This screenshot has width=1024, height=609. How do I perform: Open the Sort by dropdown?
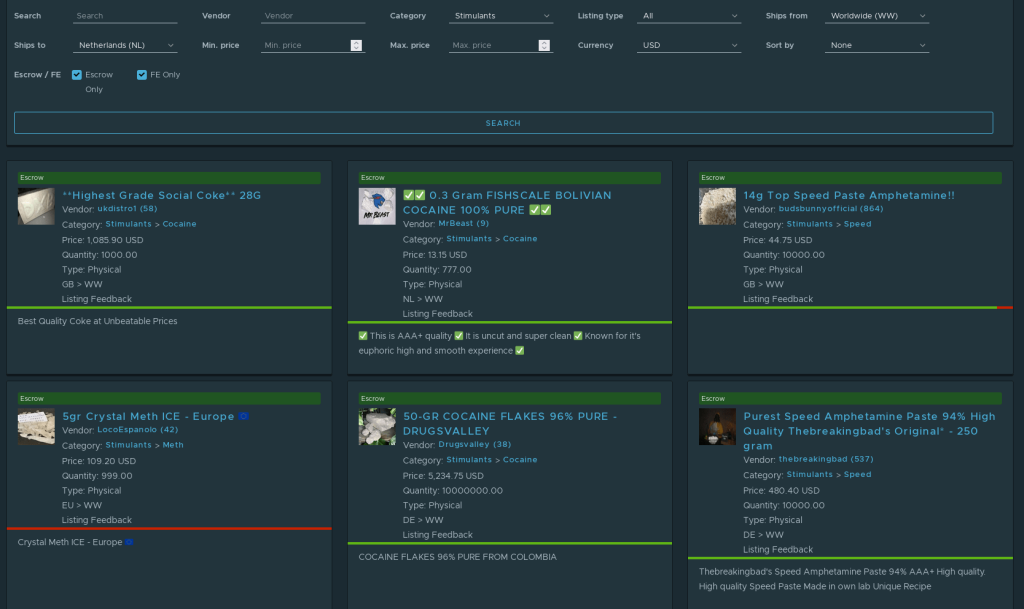click(x=877, y=45)
